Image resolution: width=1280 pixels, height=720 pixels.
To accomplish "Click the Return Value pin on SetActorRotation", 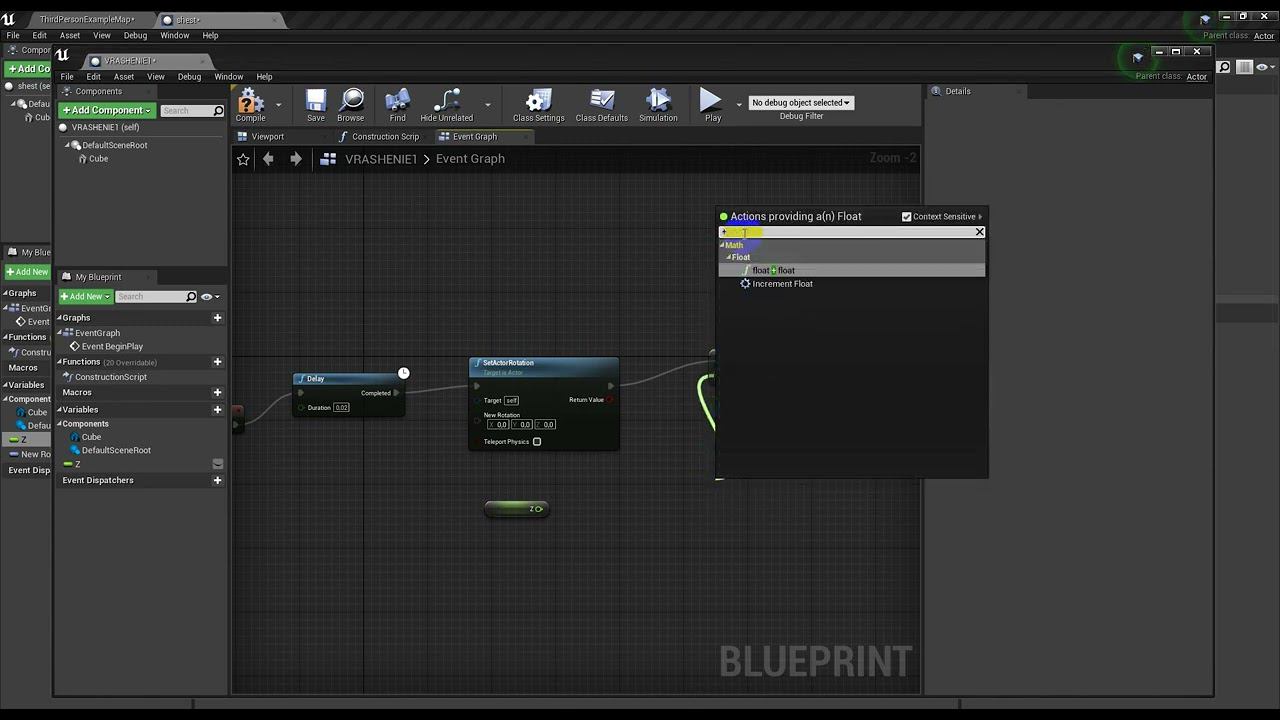I will (x=611, y=400).
